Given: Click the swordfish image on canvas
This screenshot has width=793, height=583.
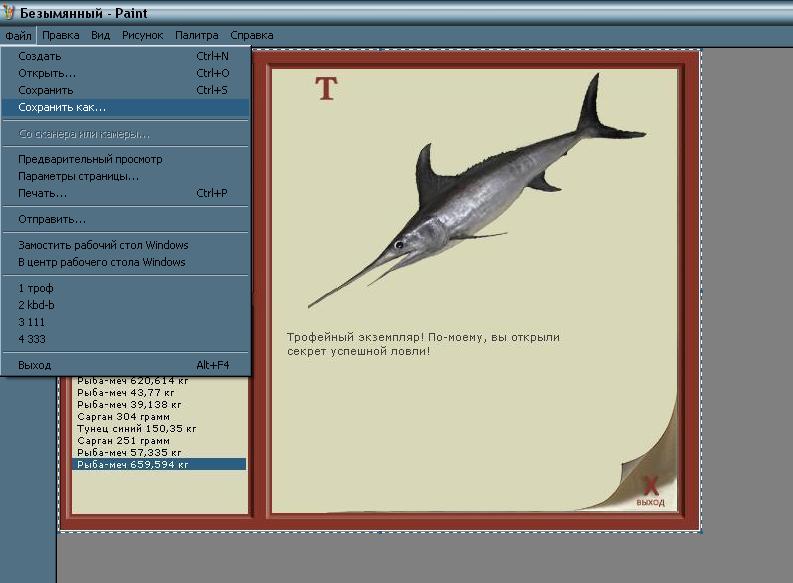Looking at the screenshot, I should point(476,191).
